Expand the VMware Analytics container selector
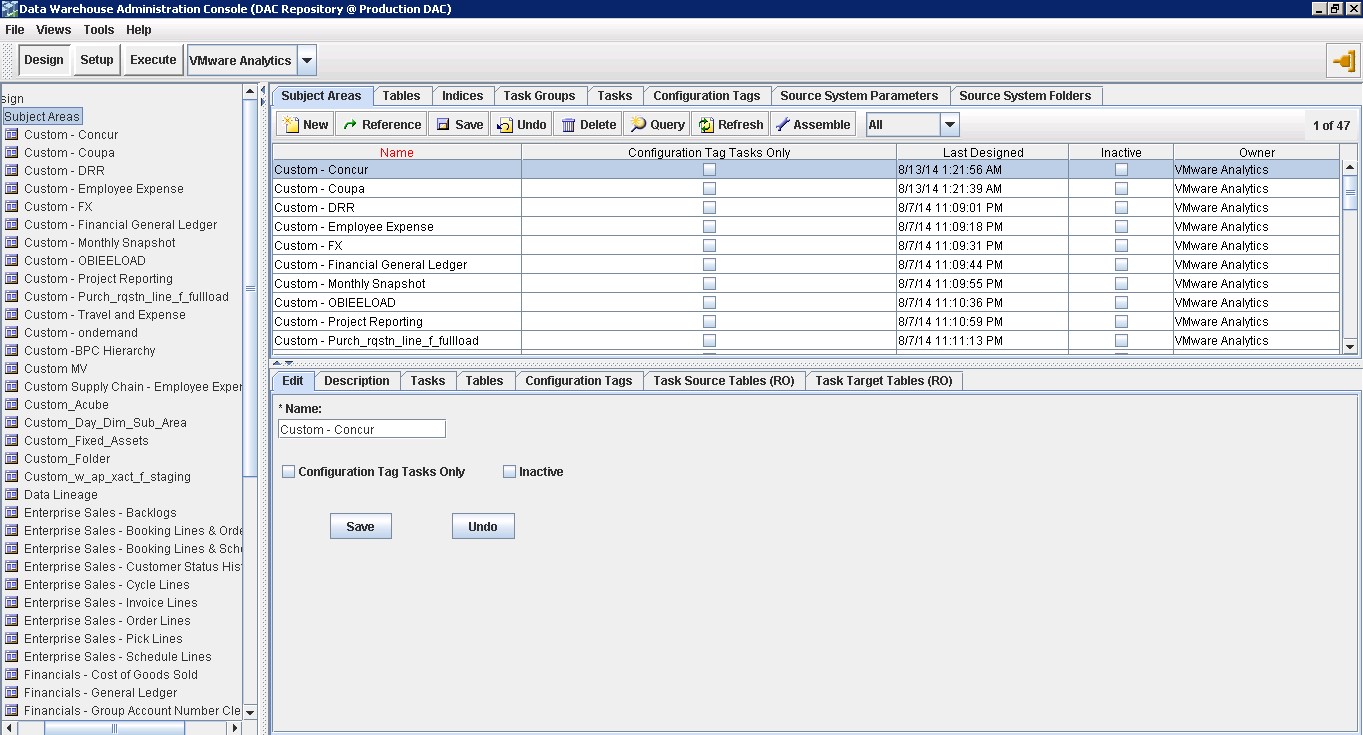The width and height of the screenshot is (1363, 735). (307, 59)
